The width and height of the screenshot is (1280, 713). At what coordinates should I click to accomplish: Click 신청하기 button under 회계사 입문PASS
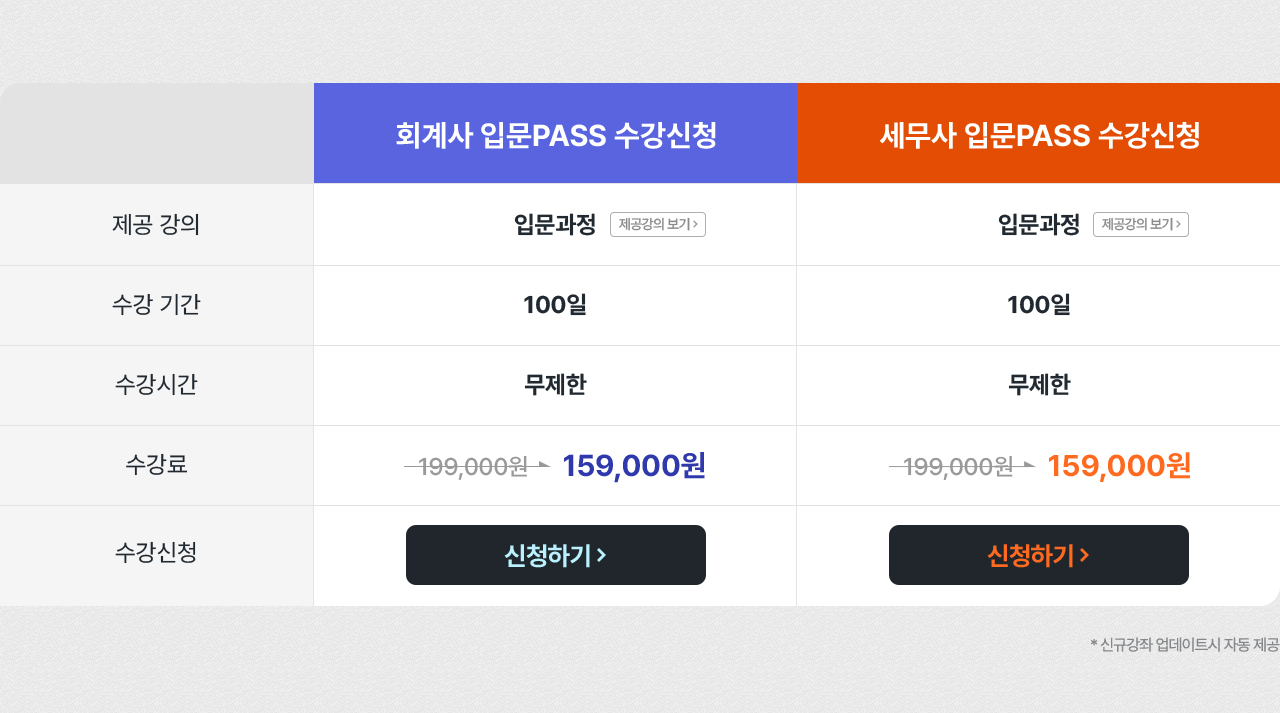556,555
